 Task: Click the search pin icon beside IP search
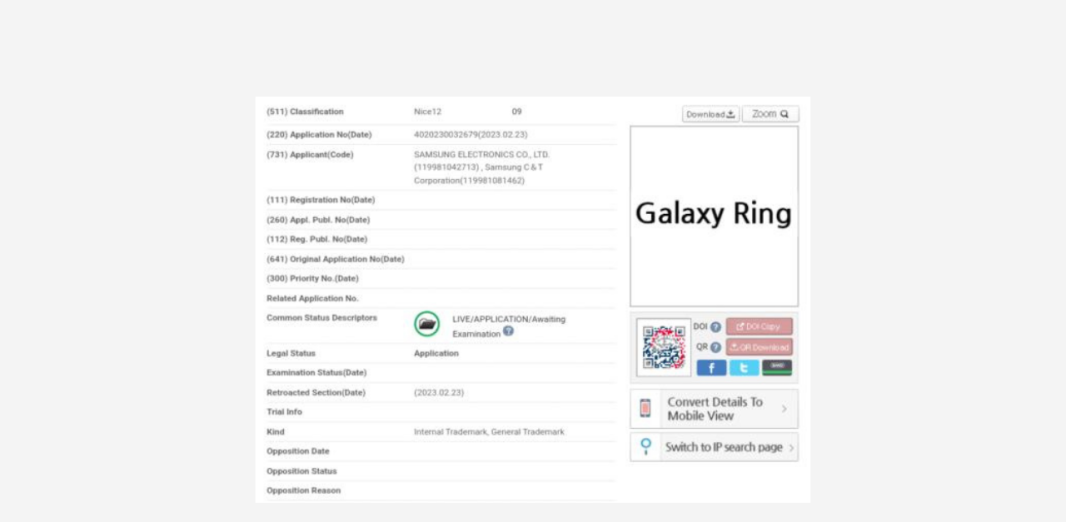tap(646, 447)
